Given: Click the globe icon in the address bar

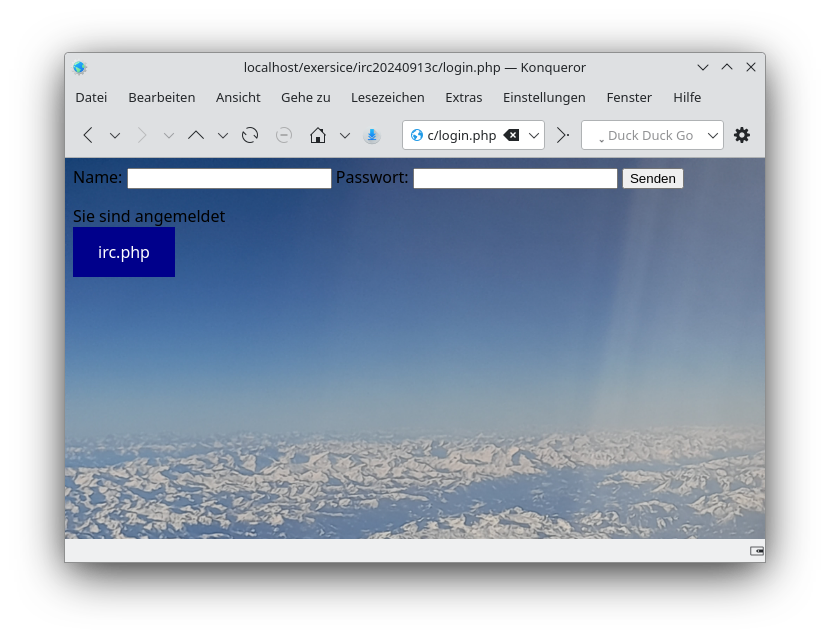Looking at the screenshot, I should (416, 135).
